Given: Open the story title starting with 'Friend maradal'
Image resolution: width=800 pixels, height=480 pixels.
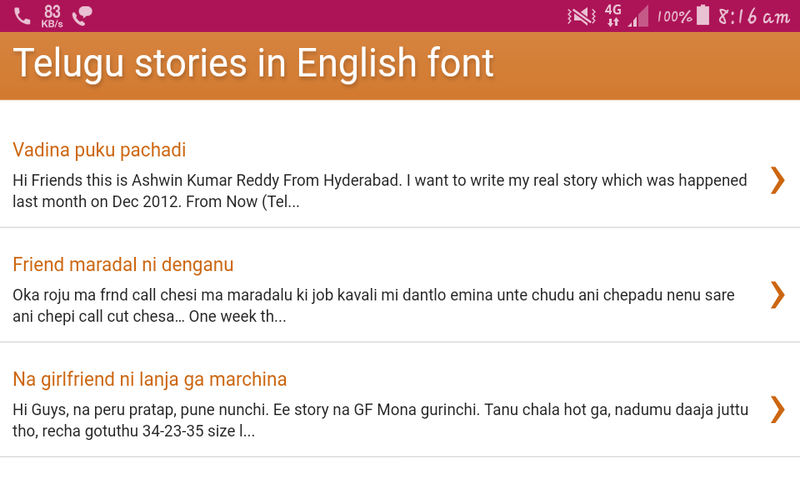Looking at the screenshot, I should [x=123, y=265].
